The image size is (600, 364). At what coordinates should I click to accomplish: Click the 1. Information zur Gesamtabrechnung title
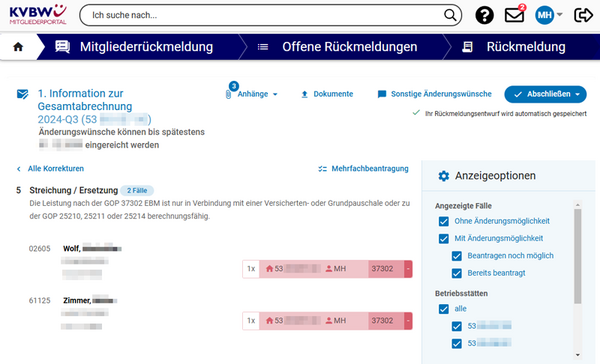click(85, 100)
